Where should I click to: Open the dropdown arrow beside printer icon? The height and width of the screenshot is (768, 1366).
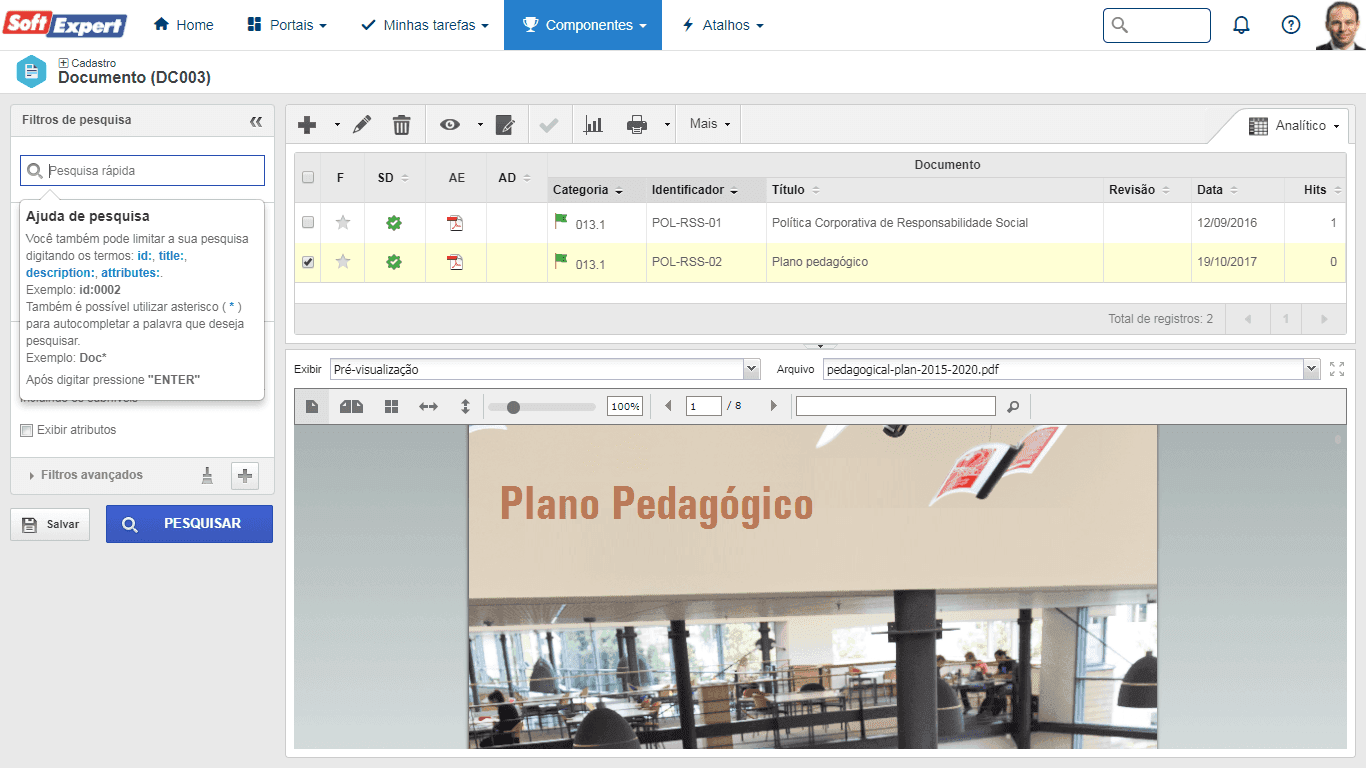tap(667, 125)
